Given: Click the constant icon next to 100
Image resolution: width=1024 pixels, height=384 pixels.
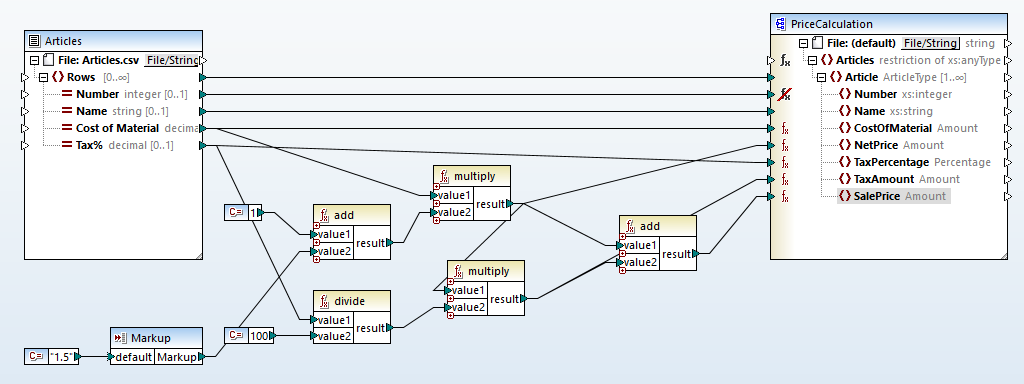Looking at the screenshot, I should coord(236,336).
